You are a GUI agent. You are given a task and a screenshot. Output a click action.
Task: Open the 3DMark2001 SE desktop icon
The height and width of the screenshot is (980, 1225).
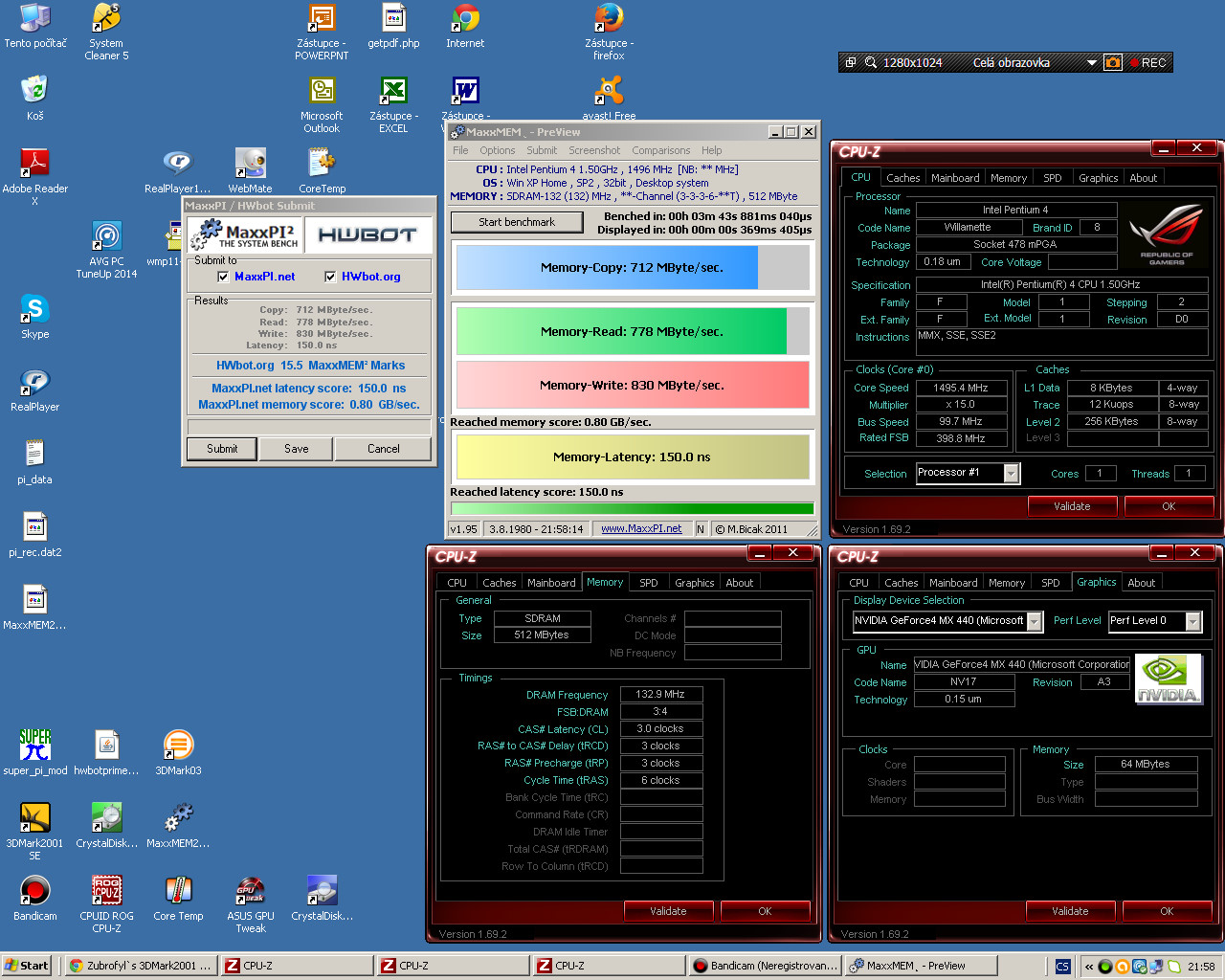35,818
